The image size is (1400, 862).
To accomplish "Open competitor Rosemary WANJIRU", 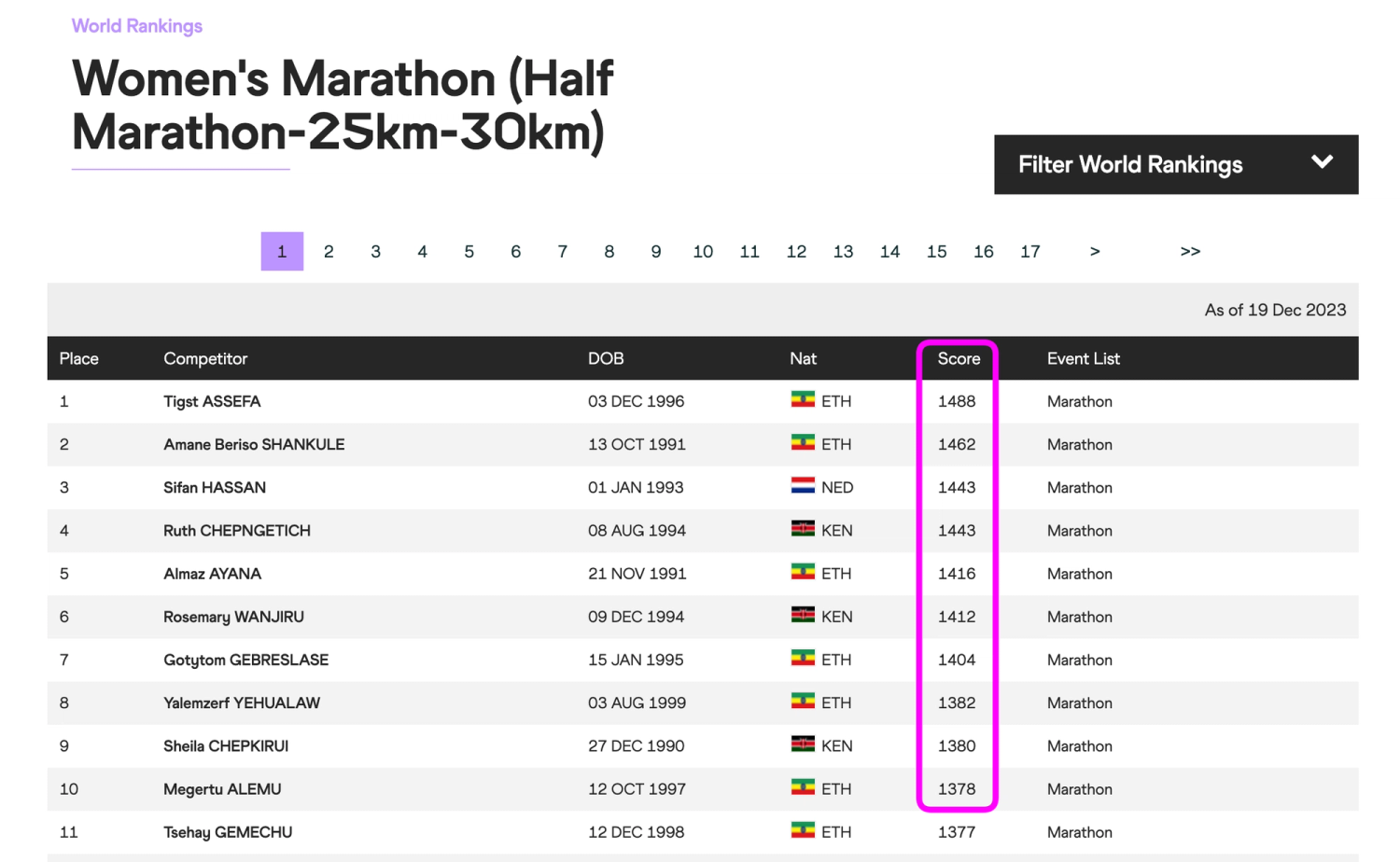I will click(233, 617).
